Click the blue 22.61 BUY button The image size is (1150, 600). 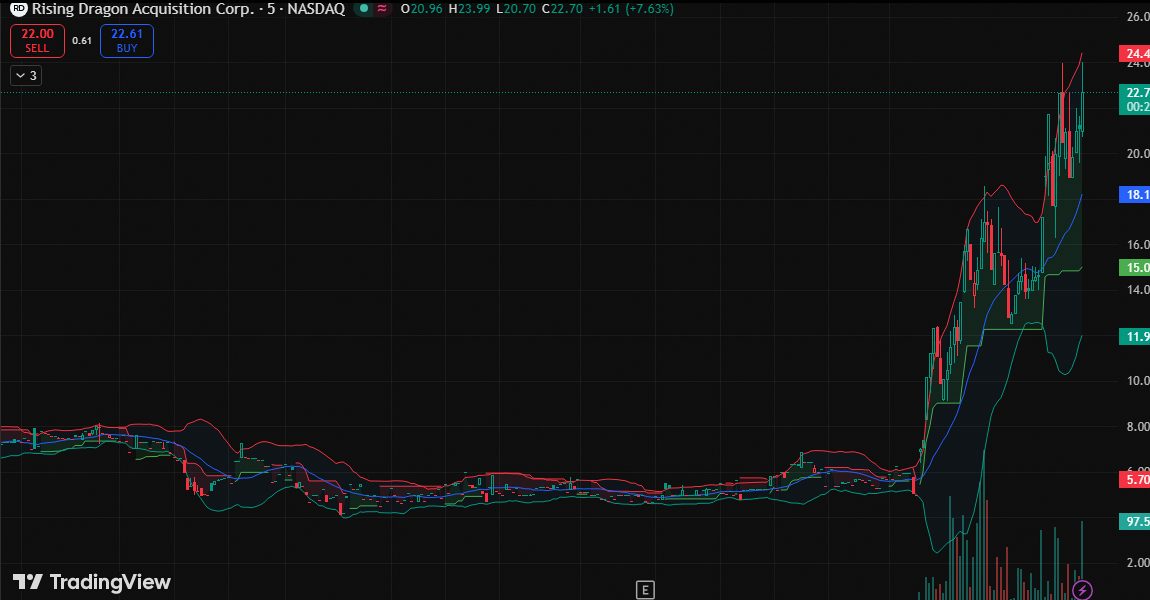tap(127, 40)
